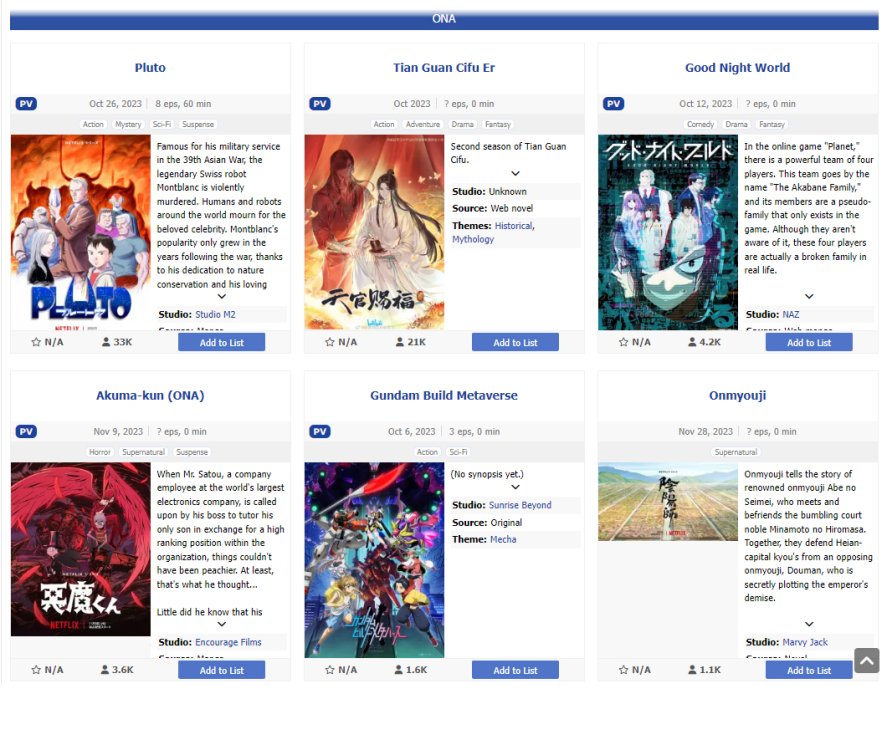Click the members icon showing 1.1K
887x750 pixels.
pyautogui.click(x=692, y=670)
